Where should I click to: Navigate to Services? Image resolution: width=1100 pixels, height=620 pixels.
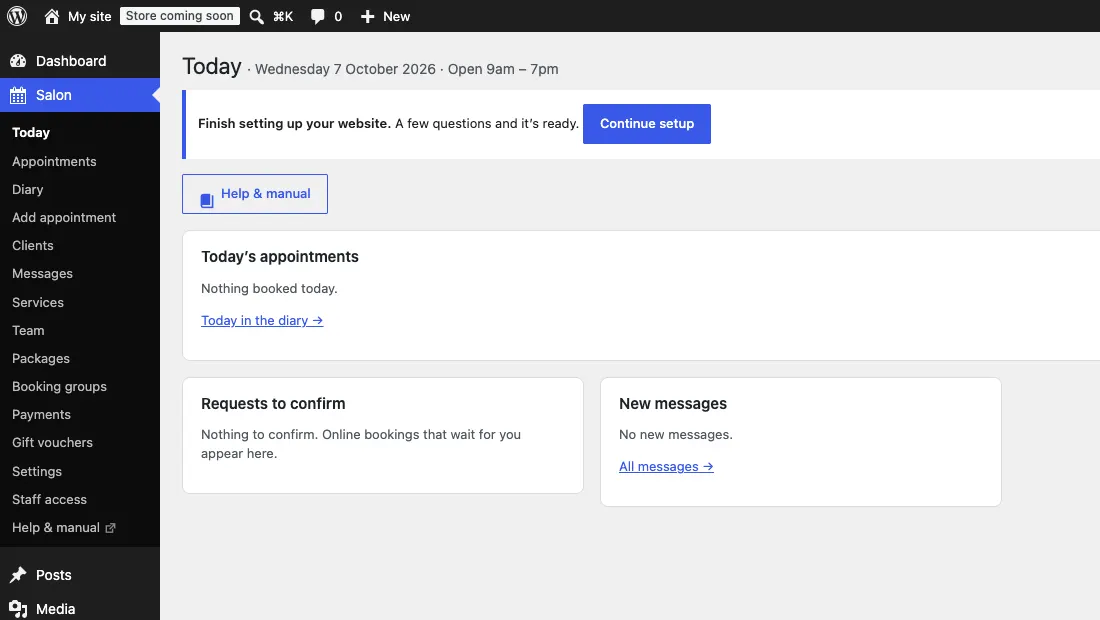pyautogui.click(x=38, y=302)
